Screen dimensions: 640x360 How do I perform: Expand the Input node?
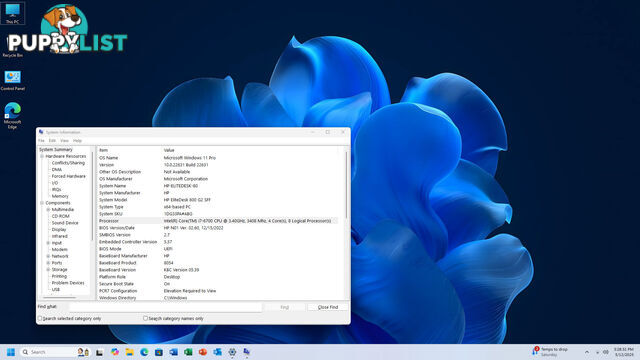[x=48, y=243]
